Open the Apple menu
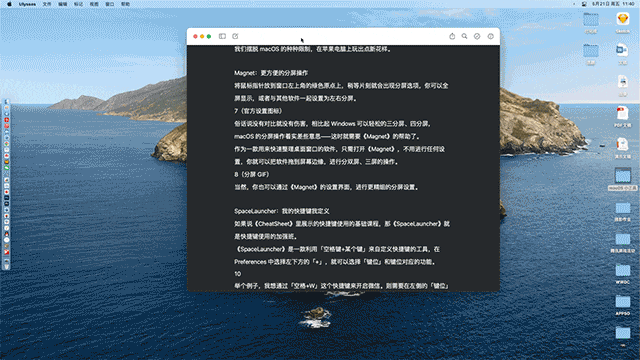Image resolution: width=640 pixels, height=360 pixels. [x=9, y=4]
